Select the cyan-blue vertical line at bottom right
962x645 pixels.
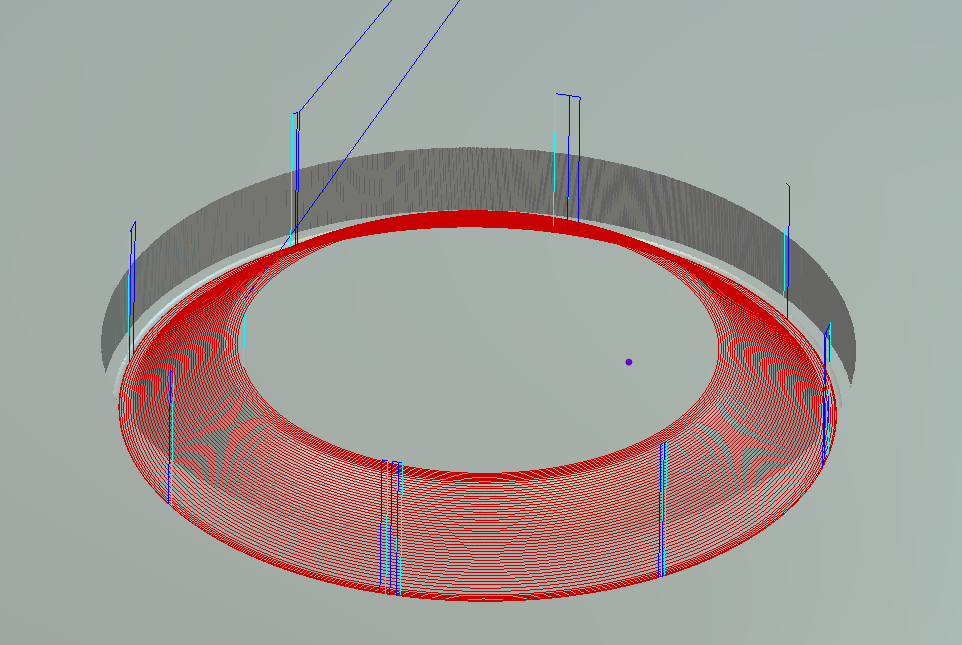coord(662,510)
